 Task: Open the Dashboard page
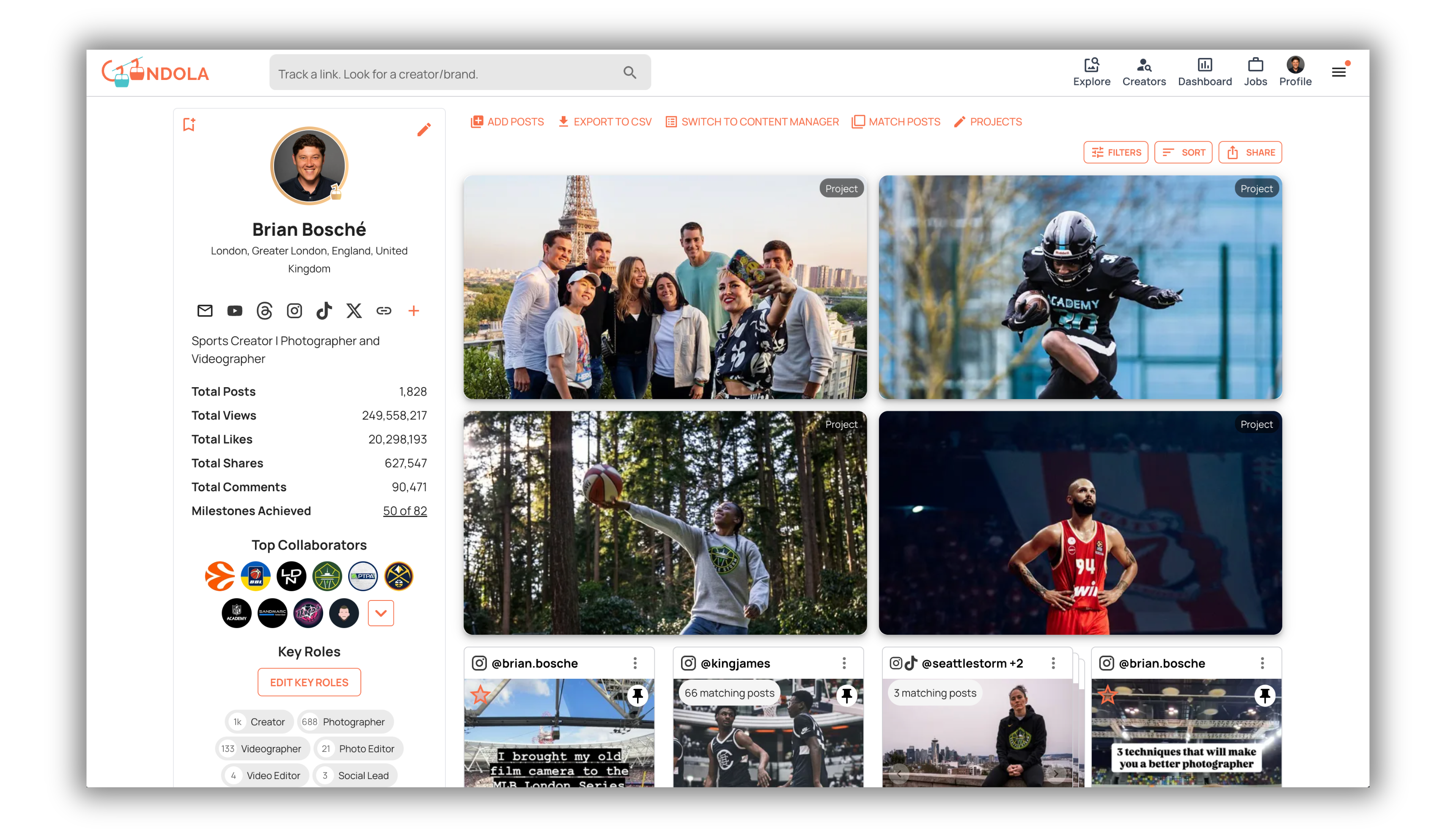coord(1204,72)
